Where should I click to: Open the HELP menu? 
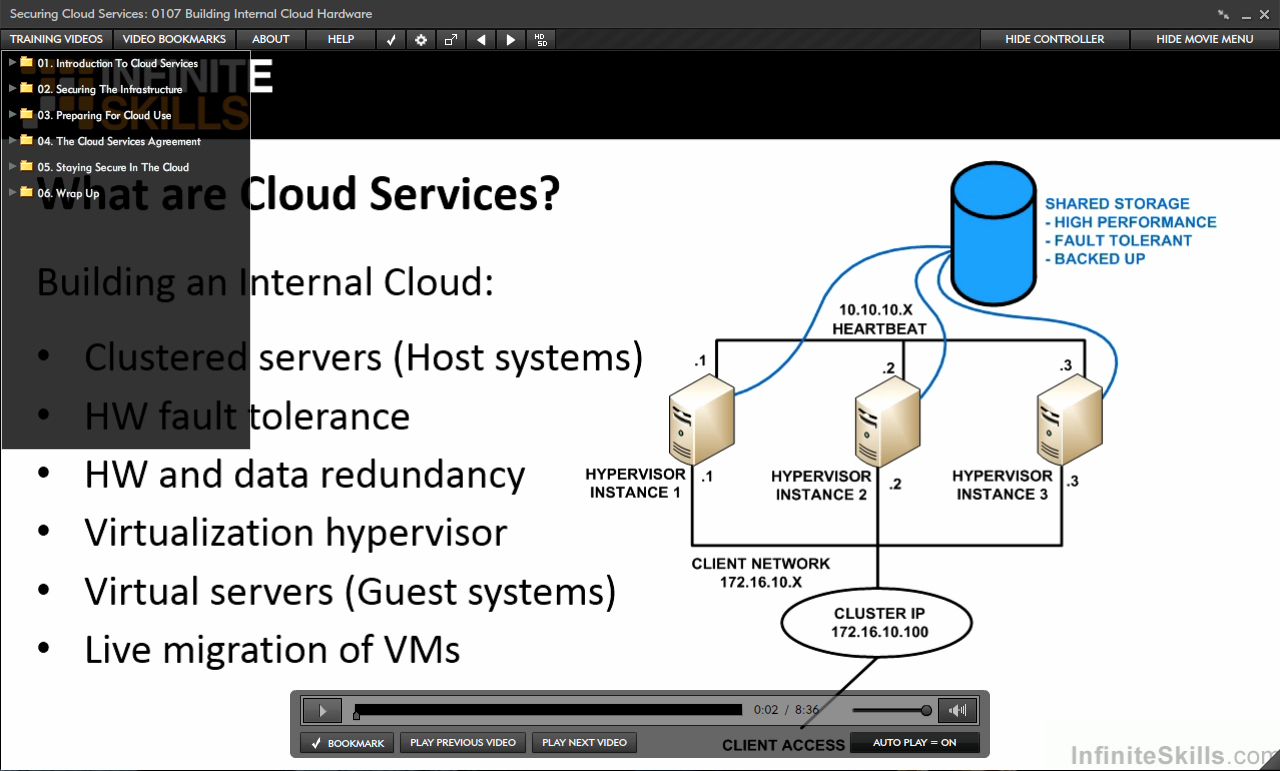(341, 40)
